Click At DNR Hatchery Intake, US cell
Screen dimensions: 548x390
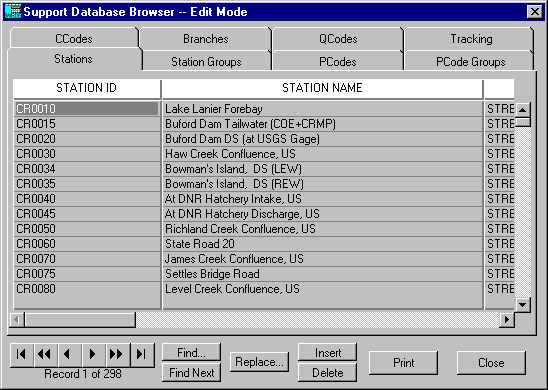click(x=323, y=199)
